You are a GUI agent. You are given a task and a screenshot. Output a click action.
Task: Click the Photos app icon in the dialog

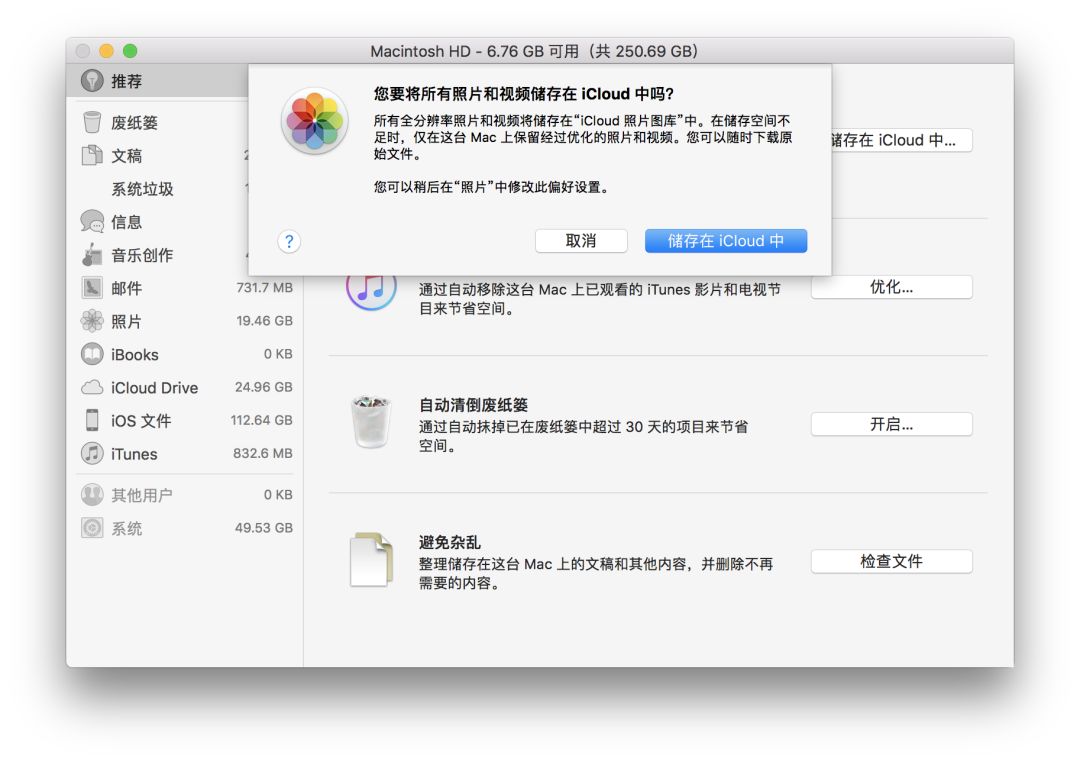pos(315,121)
